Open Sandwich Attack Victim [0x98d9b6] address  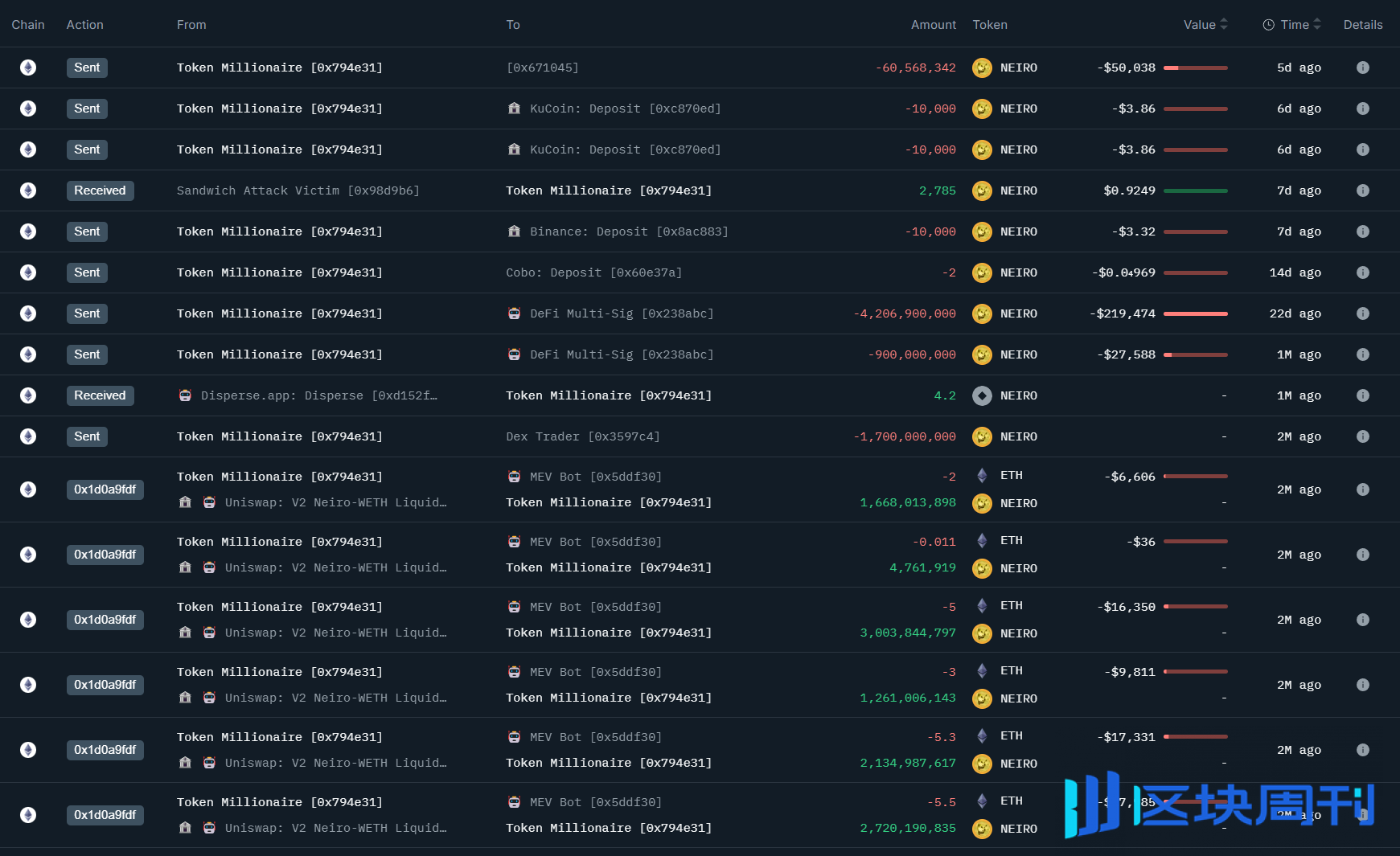(298, 190)
